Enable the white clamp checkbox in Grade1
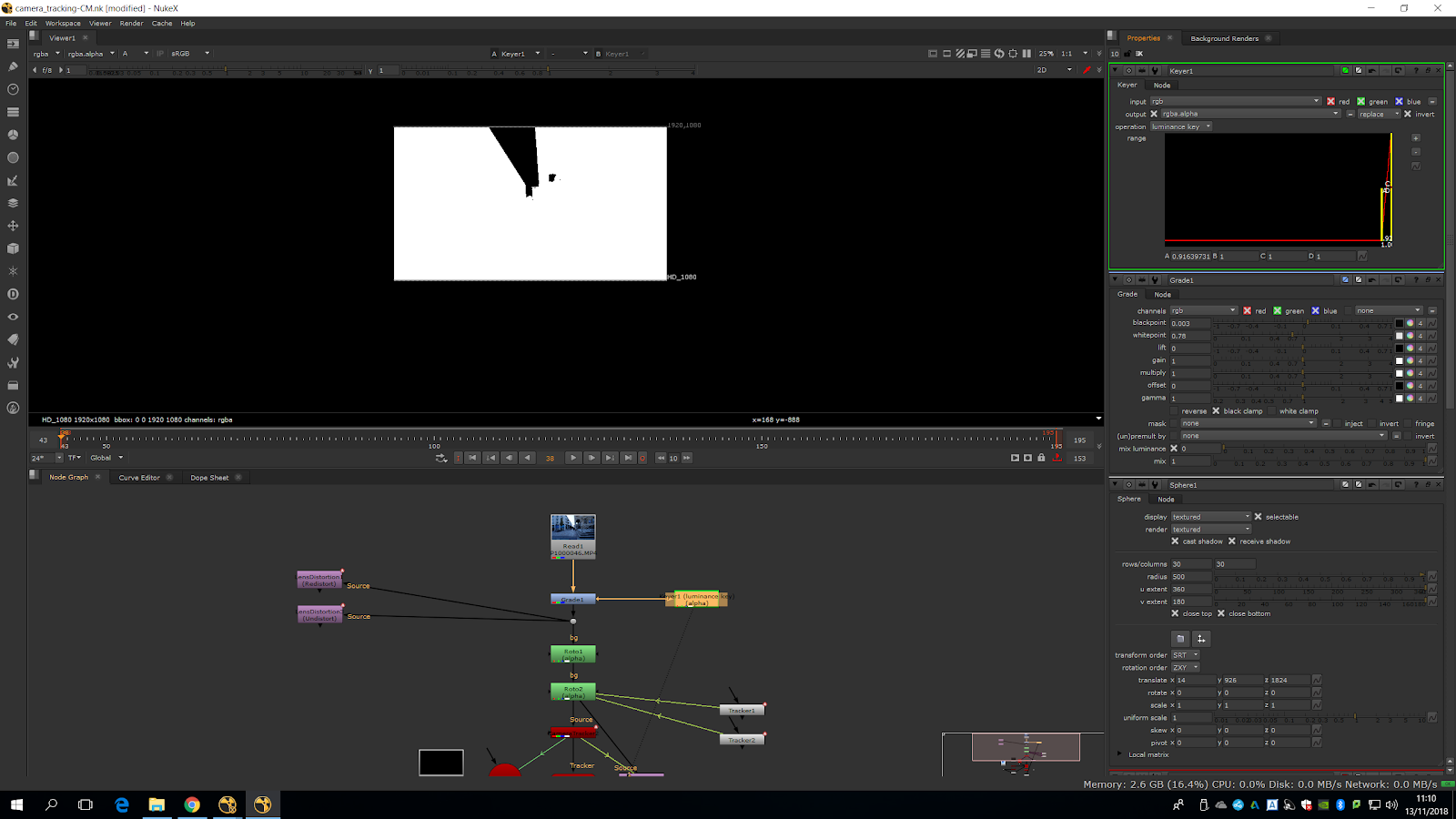The width and height of the screenshot is (1456, 819). (x=1272, y=411)
